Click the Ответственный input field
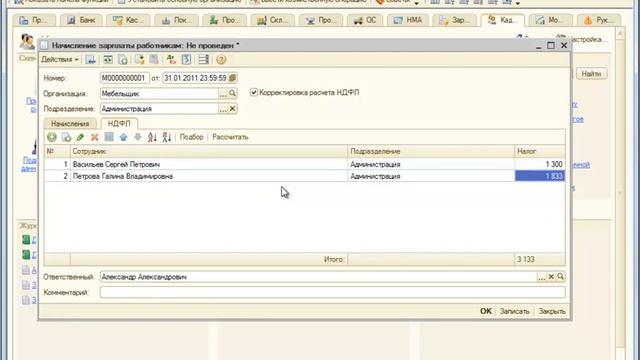Image resolution: width=640 pixels, height=360 pixels. 318,277
